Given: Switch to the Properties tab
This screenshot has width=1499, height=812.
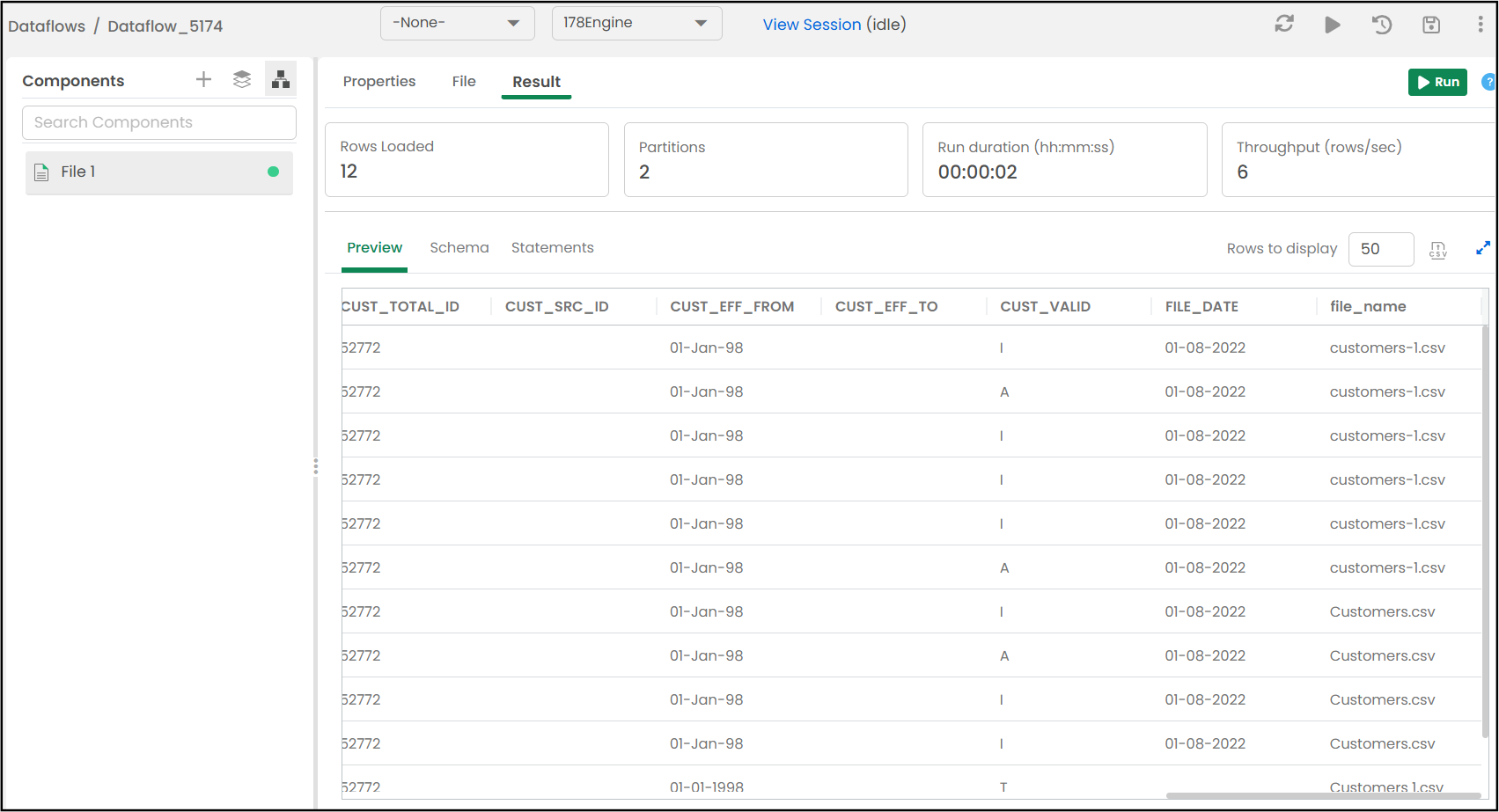Looking at the screenshot, I should 378,82.
